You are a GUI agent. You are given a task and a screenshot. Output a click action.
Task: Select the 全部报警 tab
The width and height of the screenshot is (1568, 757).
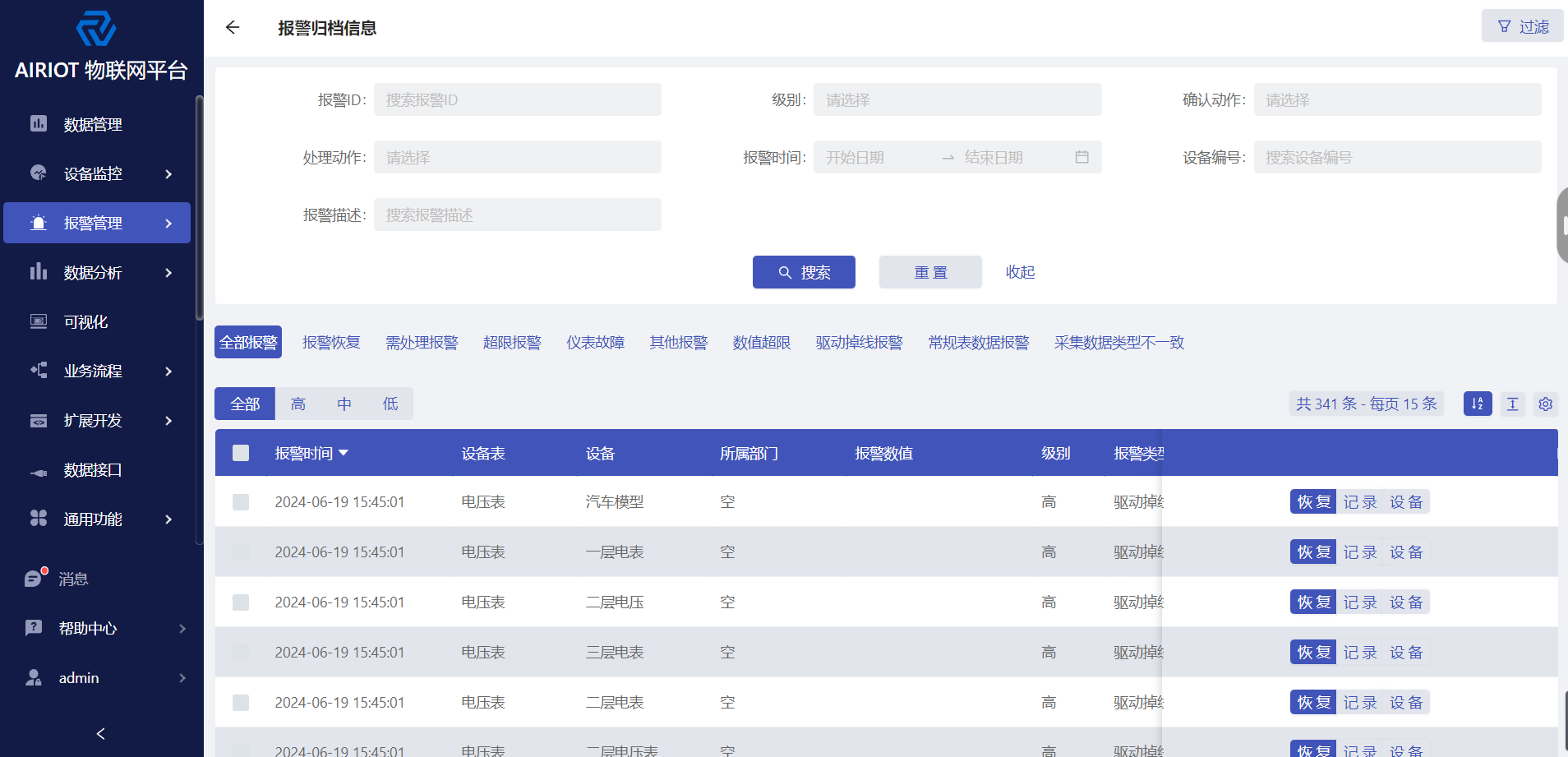click(248, 342)
